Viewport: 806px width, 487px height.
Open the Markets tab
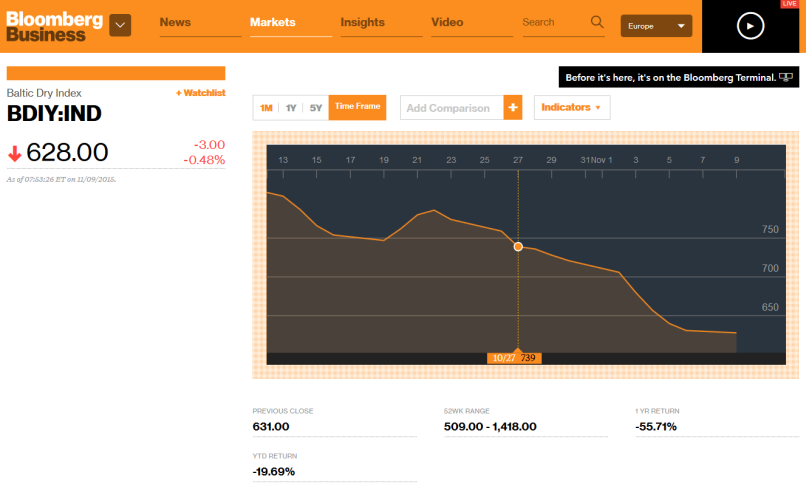tap(273, 22)
